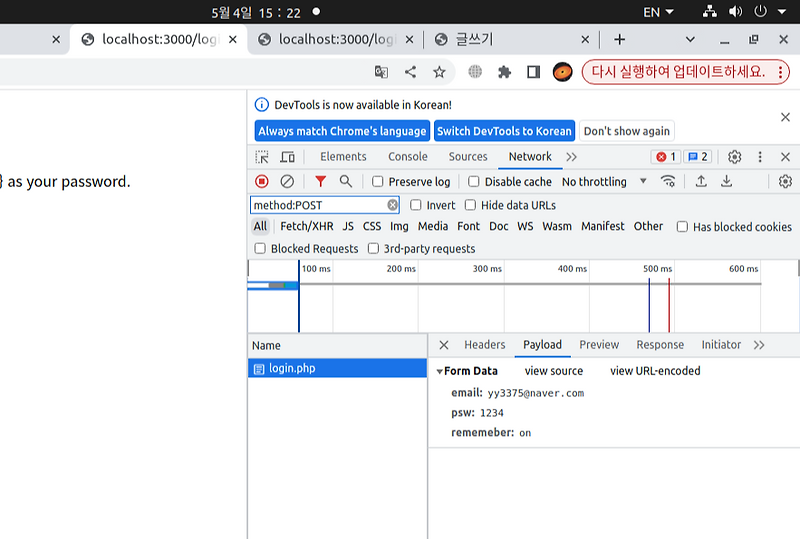The height and width of the screenshot is (539, 800).
Task: Click the translate page icon
Action: [x=381, y=72]
